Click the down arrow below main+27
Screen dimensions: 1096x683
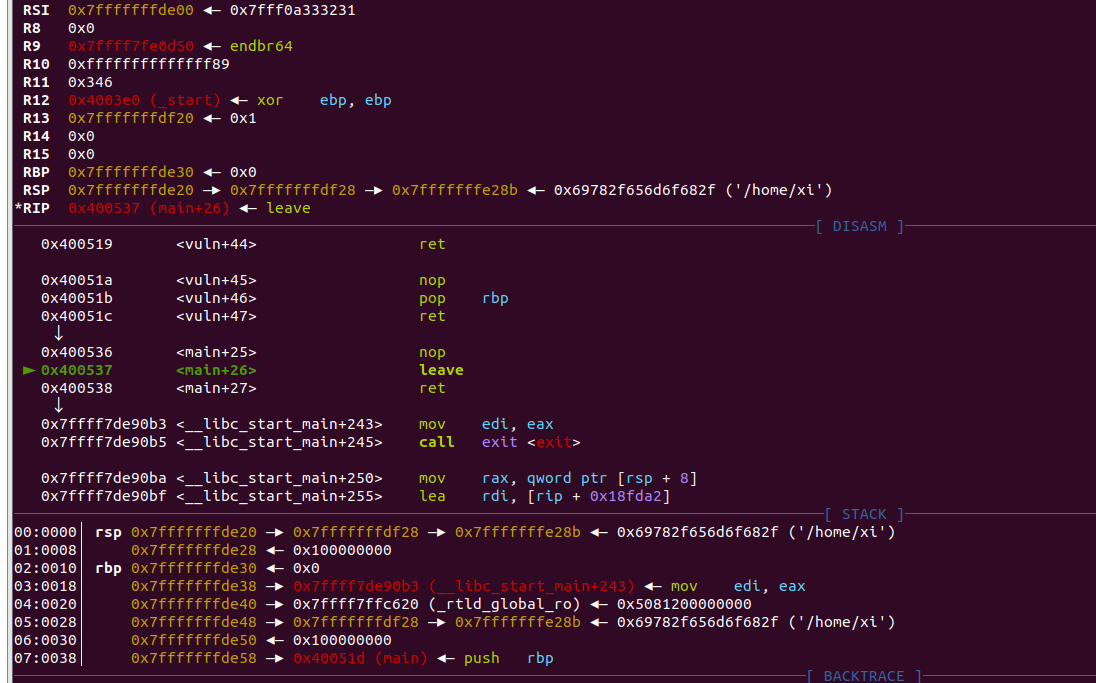[58, 405]
